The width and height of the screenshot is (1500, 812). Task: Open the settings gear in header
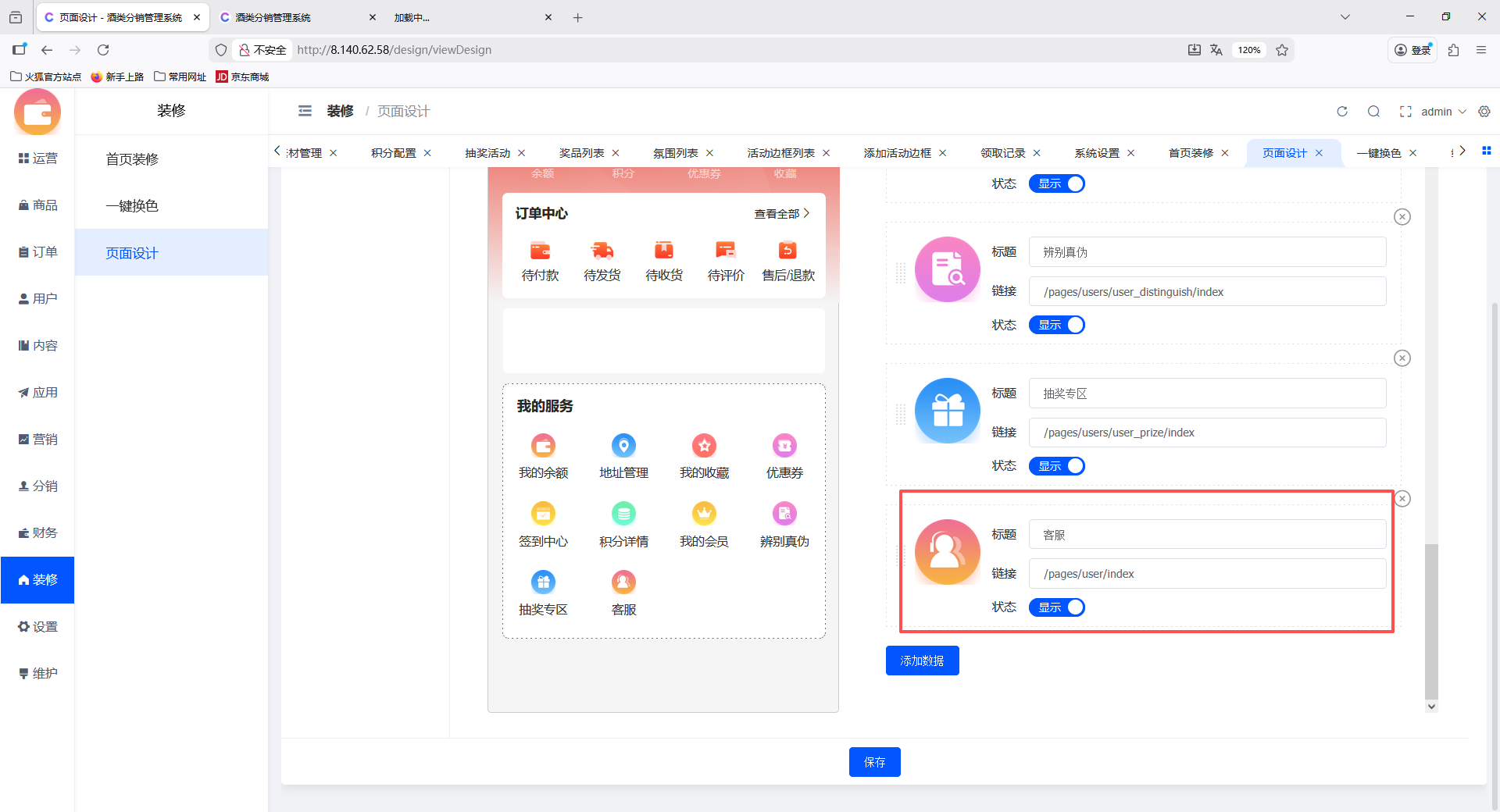click(x=1484, y=112)
